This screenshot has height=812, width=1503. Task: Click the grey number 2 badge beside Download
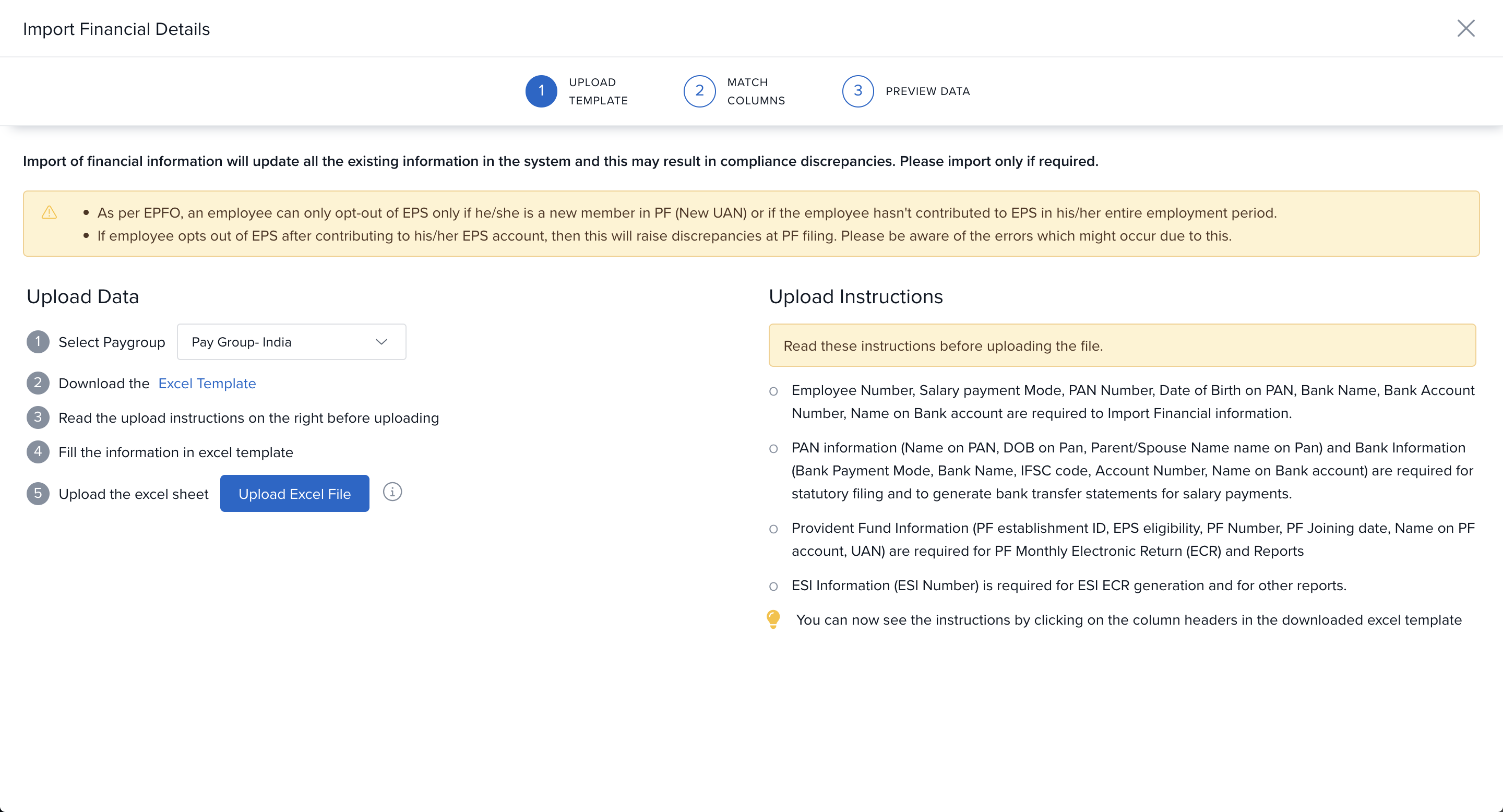(38, 383)
